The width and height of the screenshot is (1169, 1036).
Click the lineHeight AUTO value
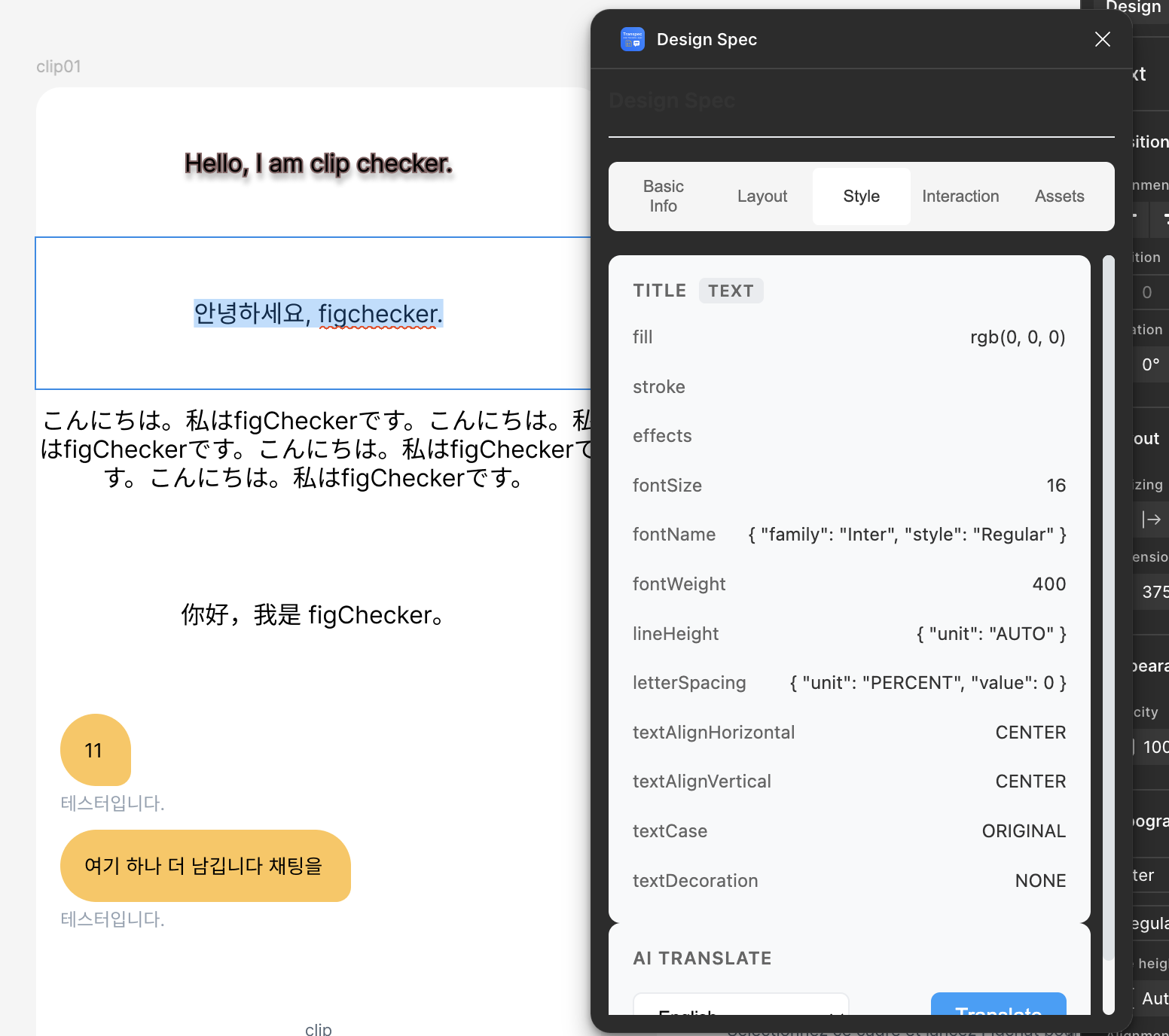coord(991,634)
